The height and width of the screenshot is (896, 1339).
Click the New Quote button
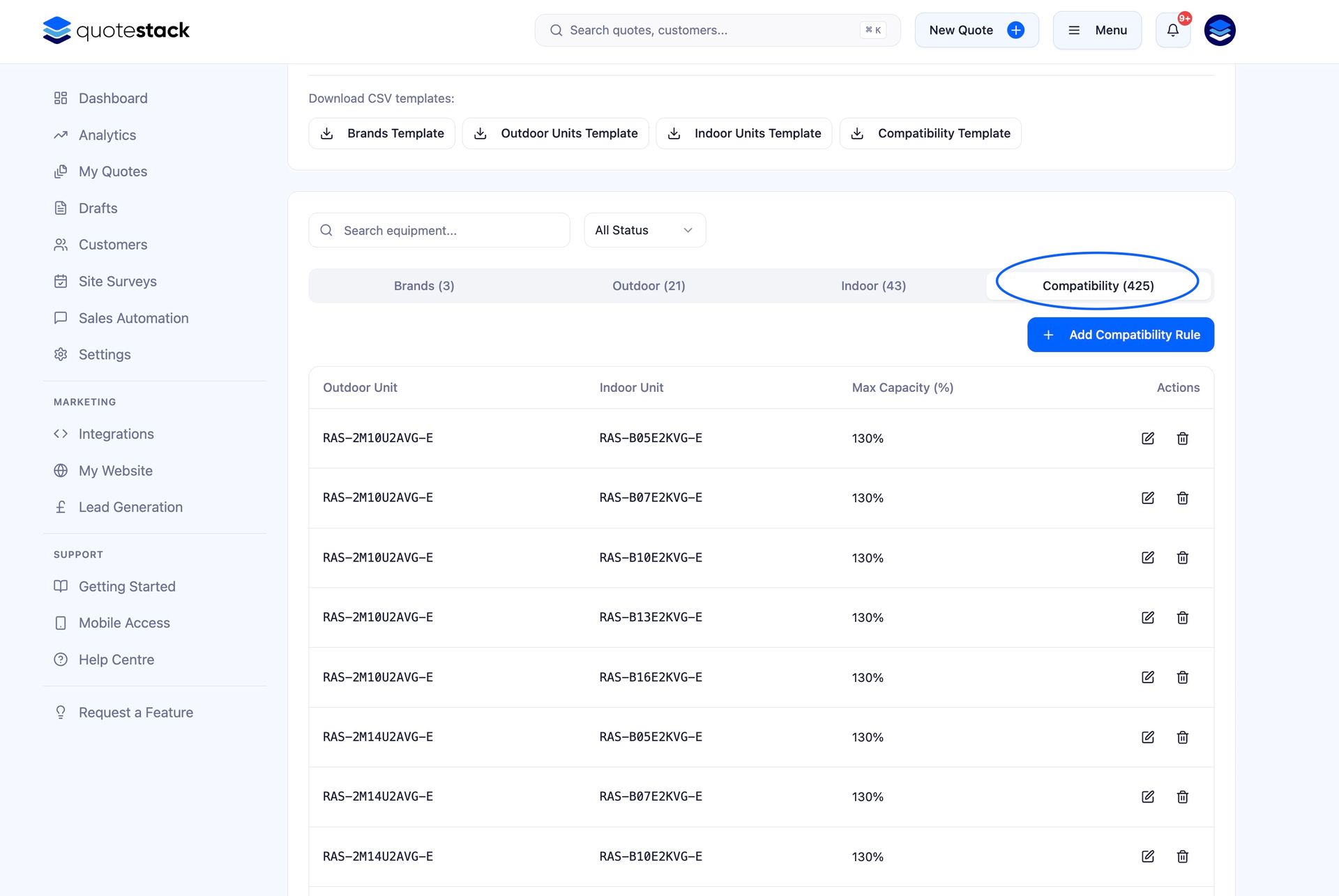976,30
